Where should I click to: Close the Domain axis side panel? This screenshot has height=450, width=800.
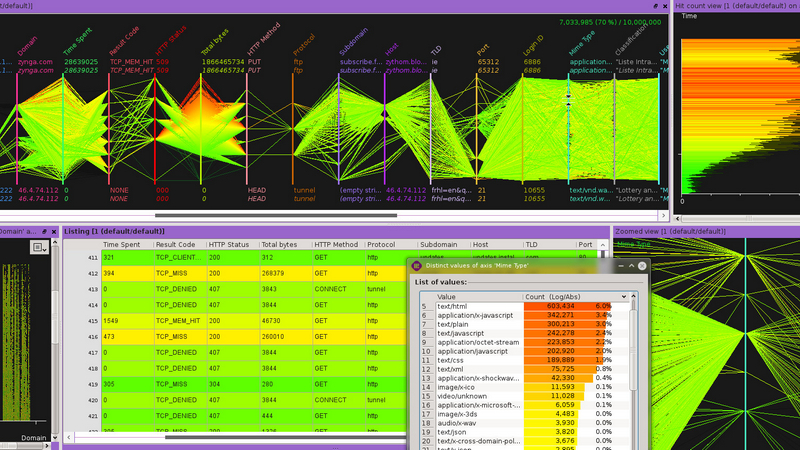[54, 232]
